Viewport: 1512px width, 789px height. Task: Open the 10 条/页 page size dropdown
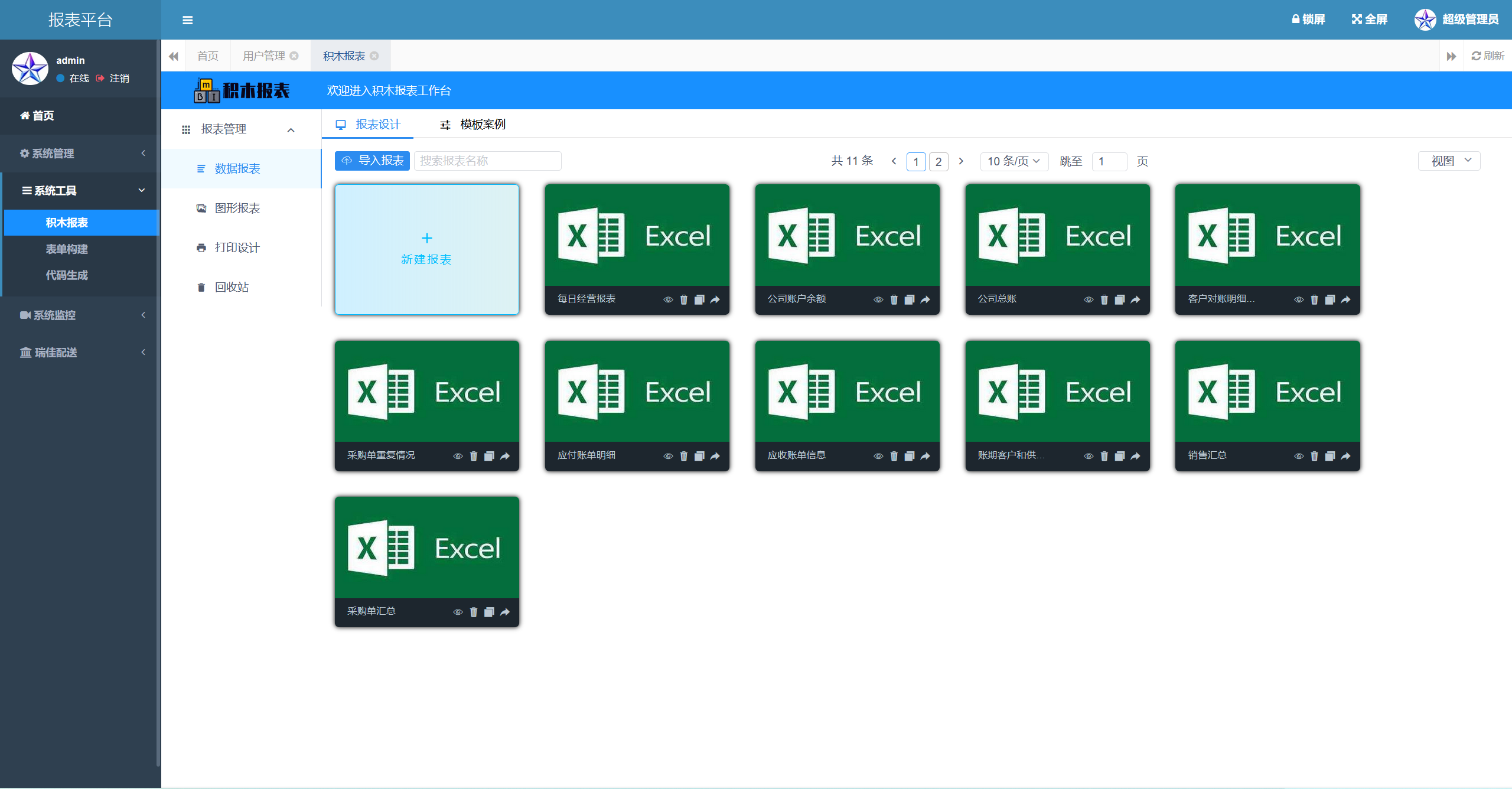point(1014,161)
